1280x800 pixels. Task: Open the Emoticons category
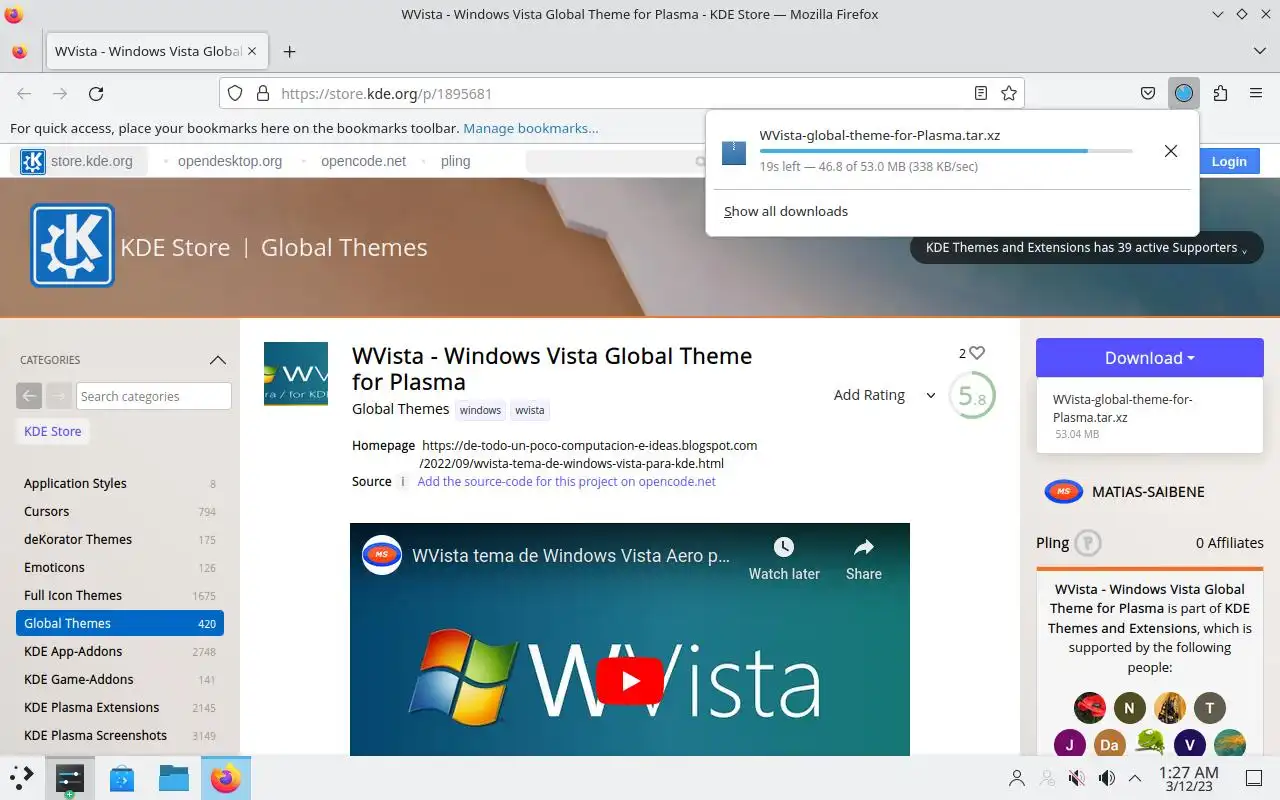tap(120, 567)
